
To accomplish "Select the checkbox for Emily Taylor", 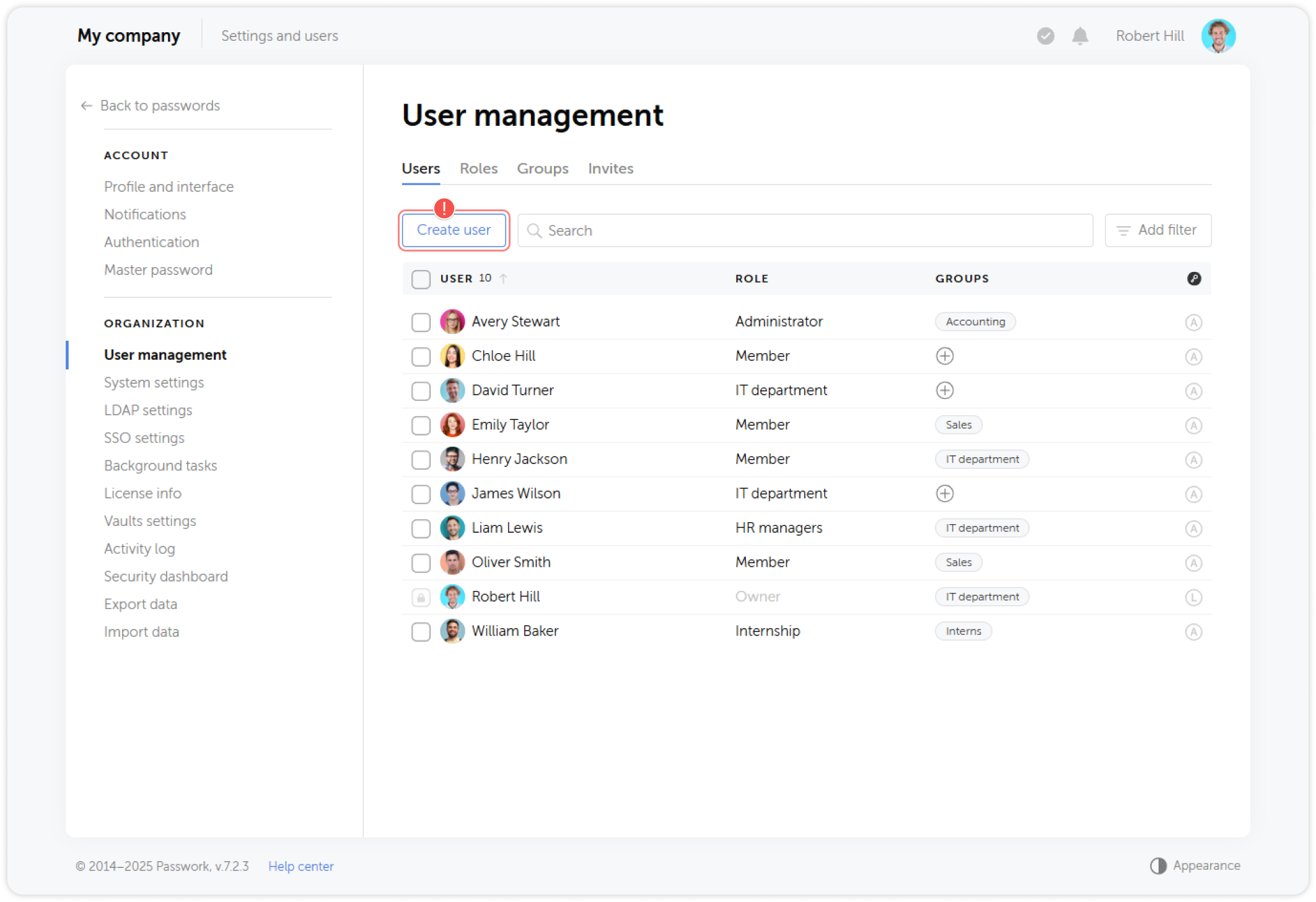I will [421, 425].
